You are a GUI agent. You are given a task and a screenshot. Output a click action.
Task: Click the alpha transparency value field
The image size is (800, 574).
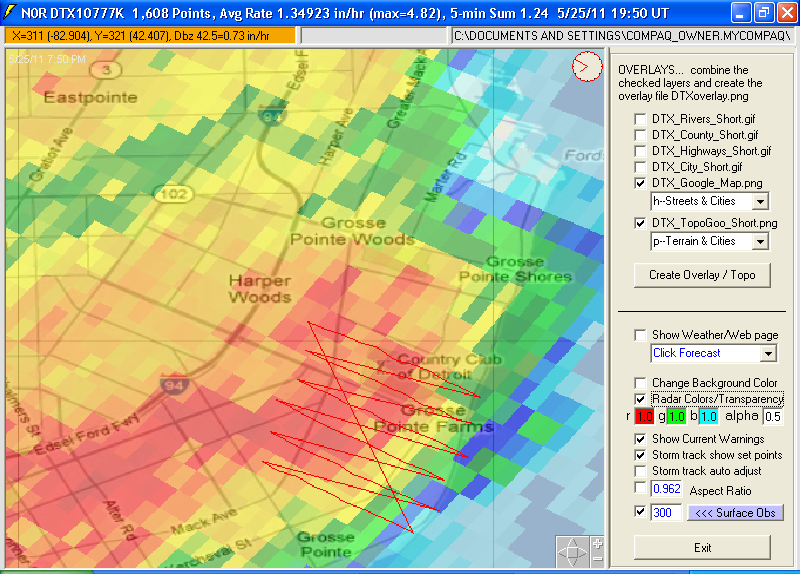pos(774,416)
